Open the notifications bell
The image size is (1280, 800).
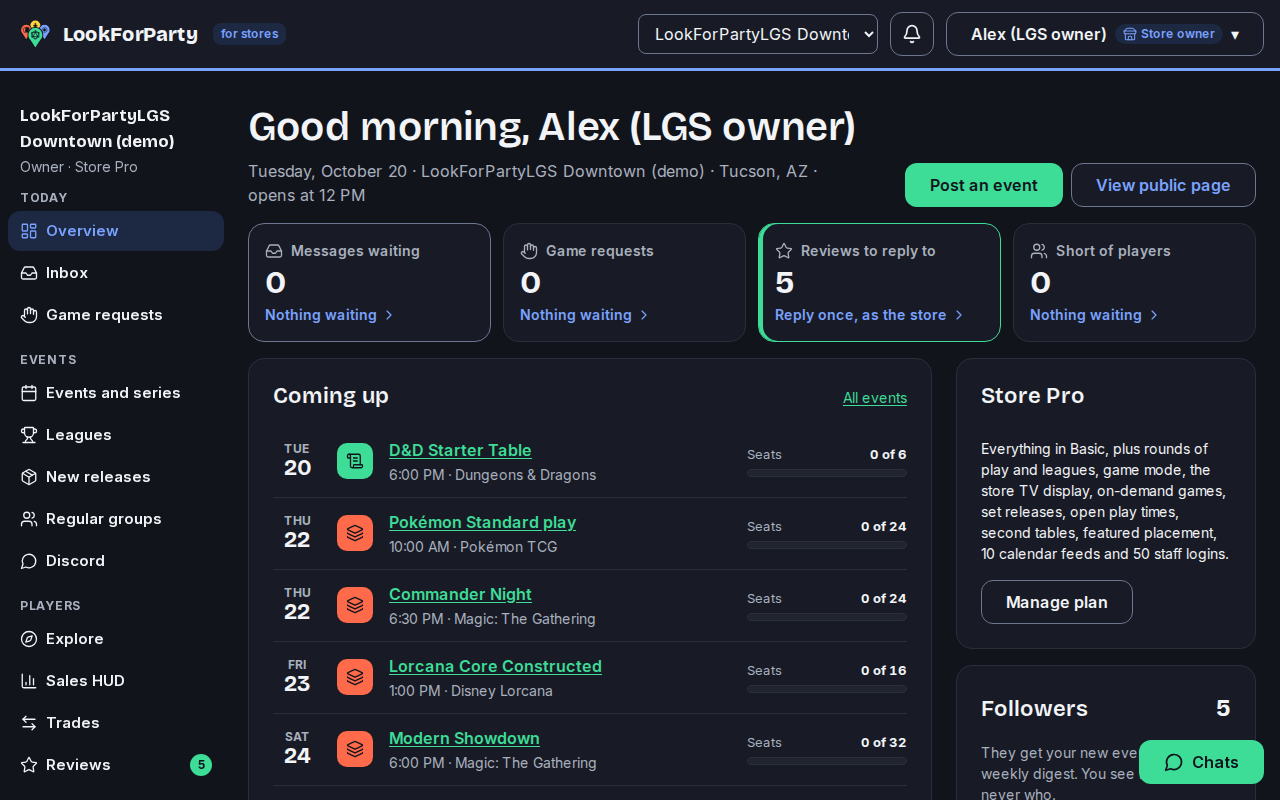(x=912, y=34)
